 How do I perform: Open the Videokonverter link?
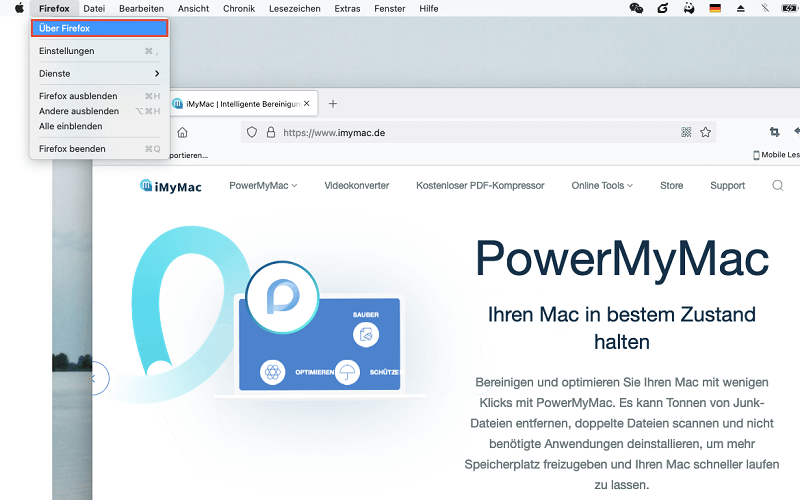[357, 186]
